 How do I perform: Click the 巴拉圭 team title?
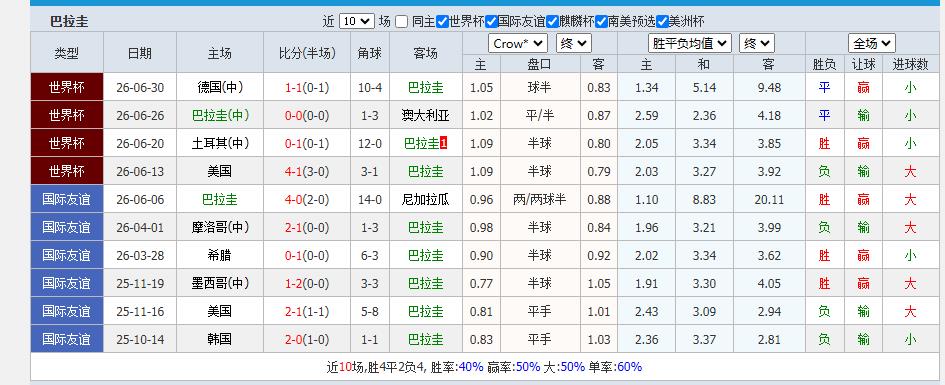[69, 22]
